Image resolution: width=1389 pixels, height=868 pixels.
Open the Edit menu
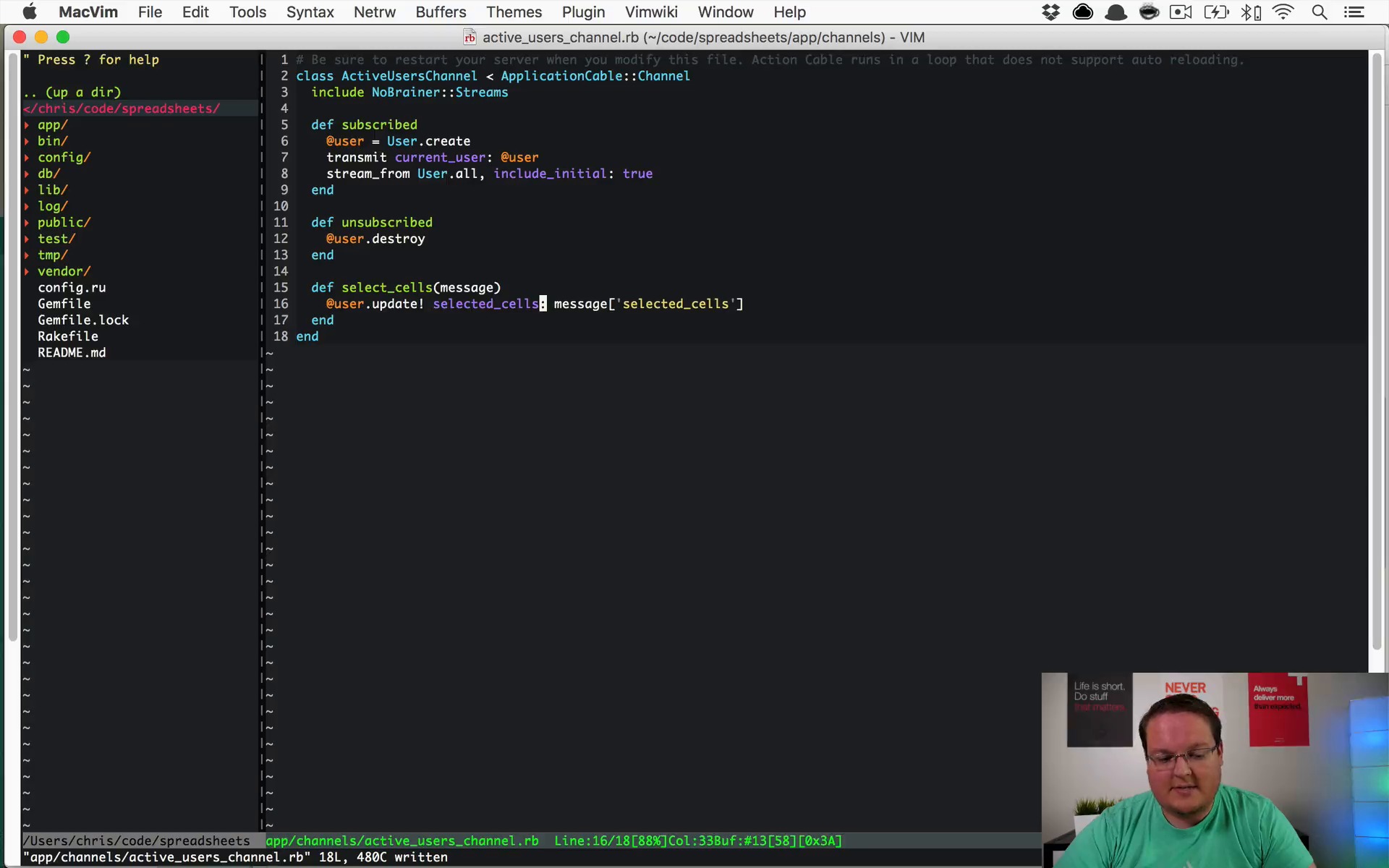point(195,12)
